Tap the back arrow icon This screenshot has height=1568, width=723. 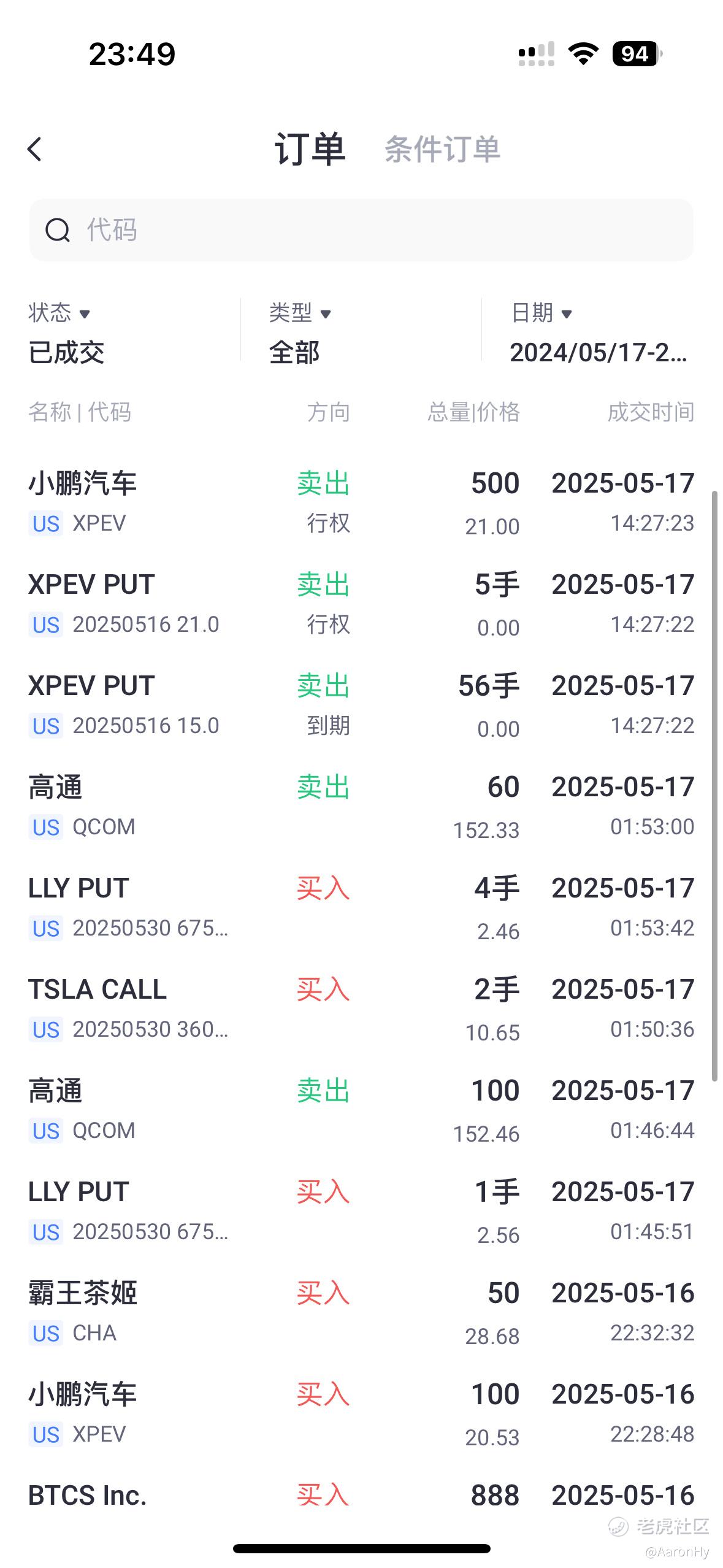(35, 149)
